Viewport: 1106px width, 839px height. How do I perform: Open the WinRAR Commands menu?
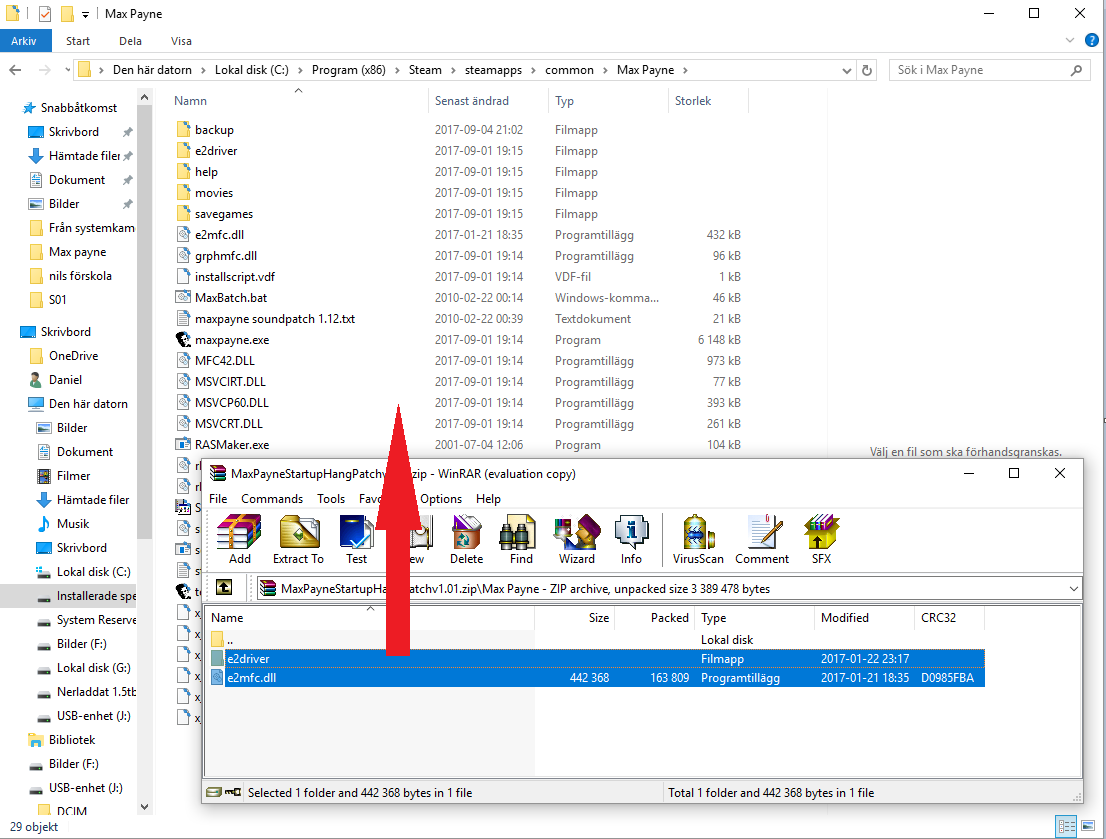tap(272, 498)
